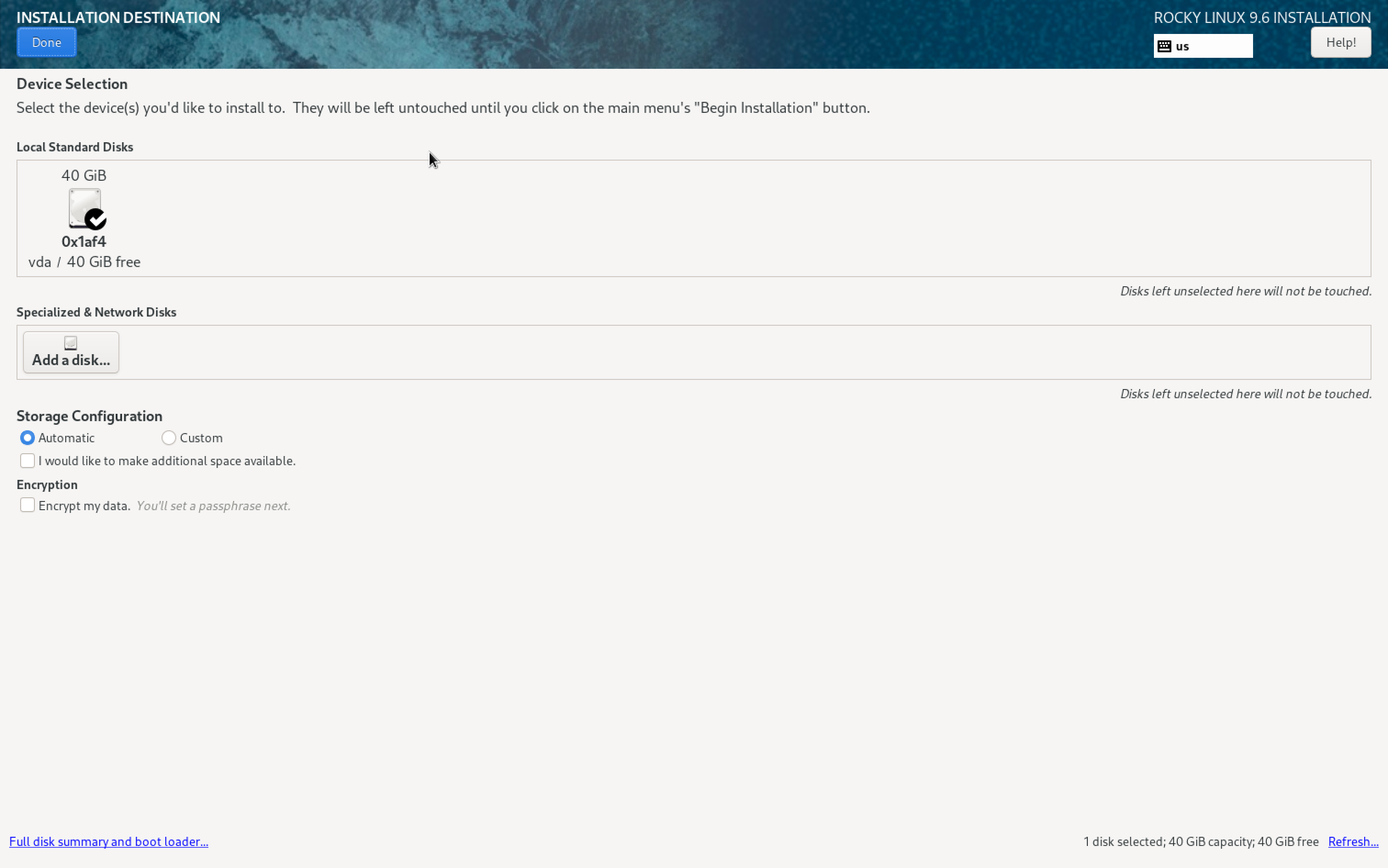The height and width of the screenshot is (868, 1388).
Task: Click the 'Custom' label text
Action: coord(201,438)
